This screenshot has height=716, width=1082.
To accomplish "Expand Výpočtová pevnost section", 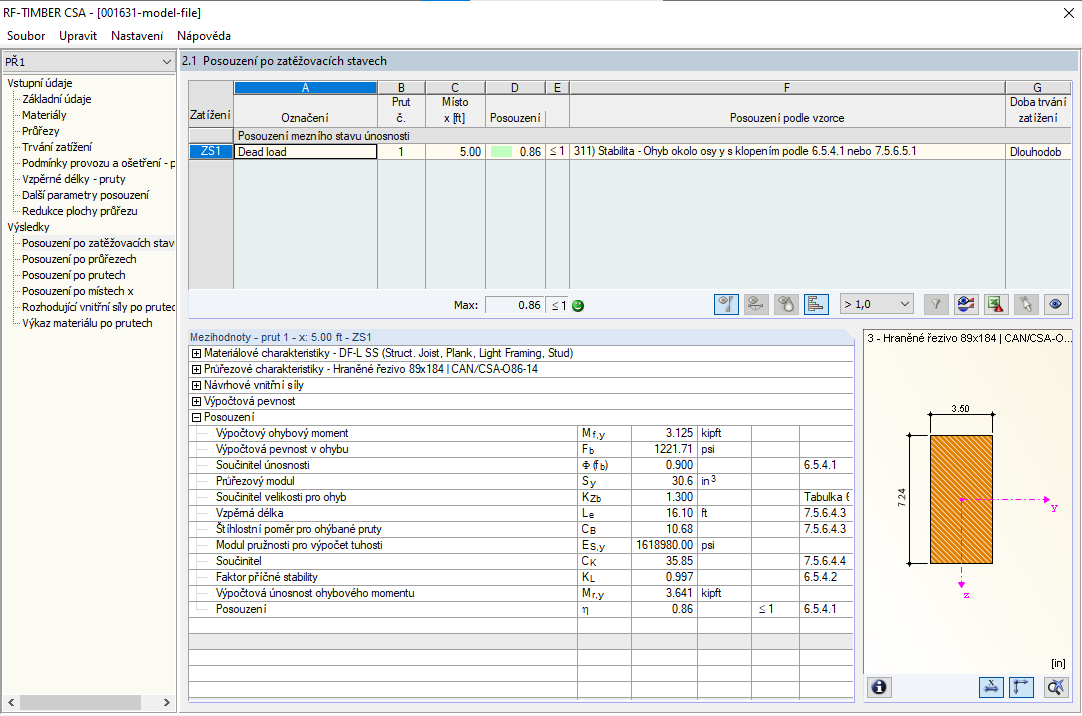I will (x=197, y=401).
